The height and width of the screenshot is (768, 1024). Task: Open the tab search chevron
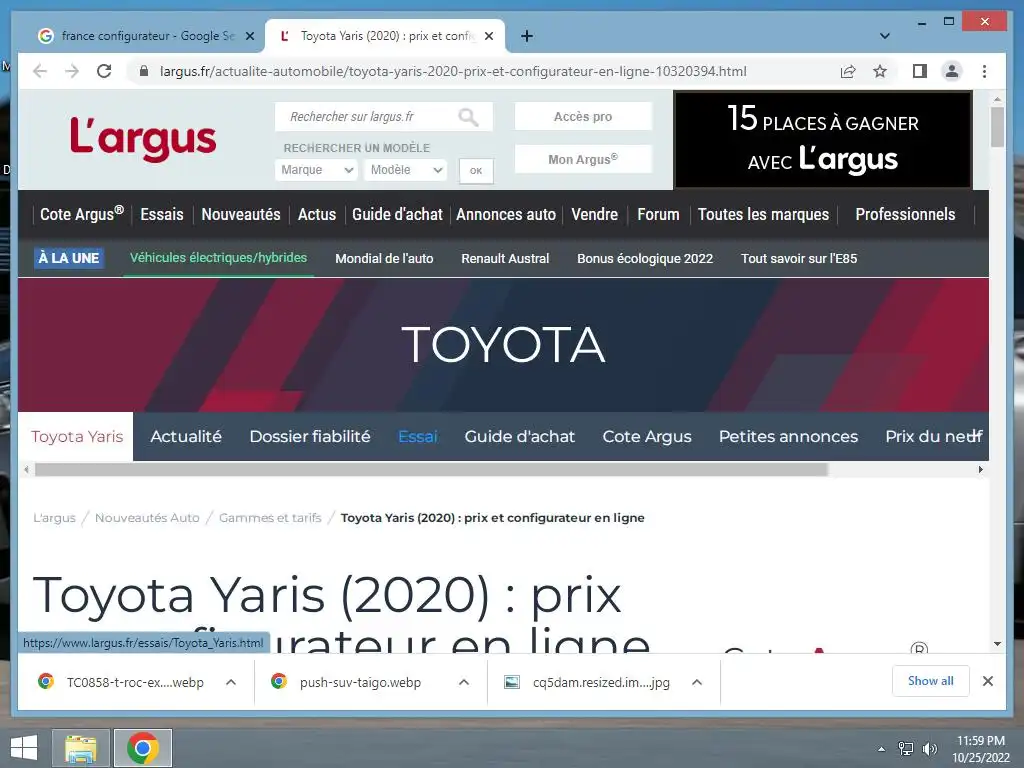coord(885,36)
